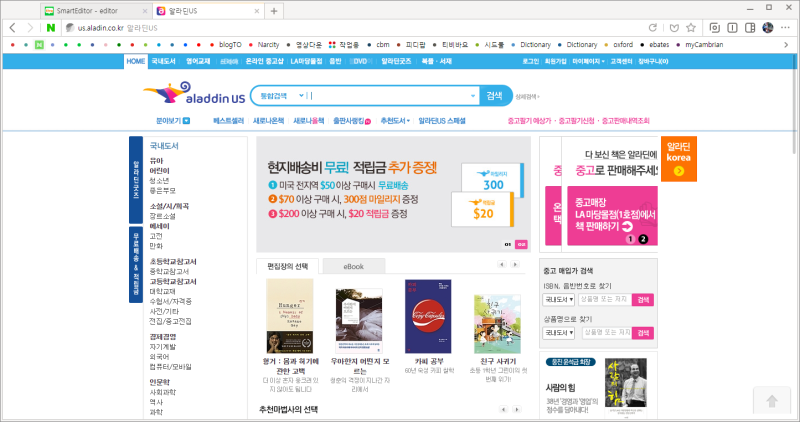Click the 로그인 link
Image resolution: width=800 pixels, height=422 pixels.
530,61
